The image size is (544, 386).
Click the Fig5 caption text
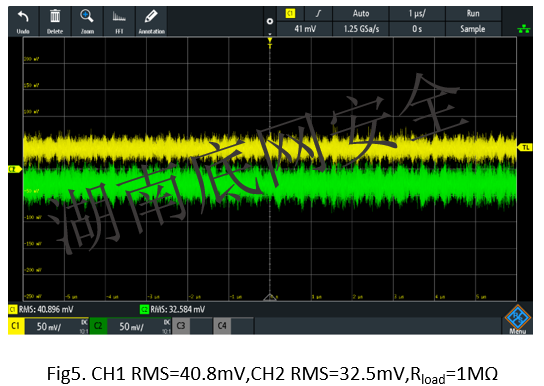(x=272, y=375)
